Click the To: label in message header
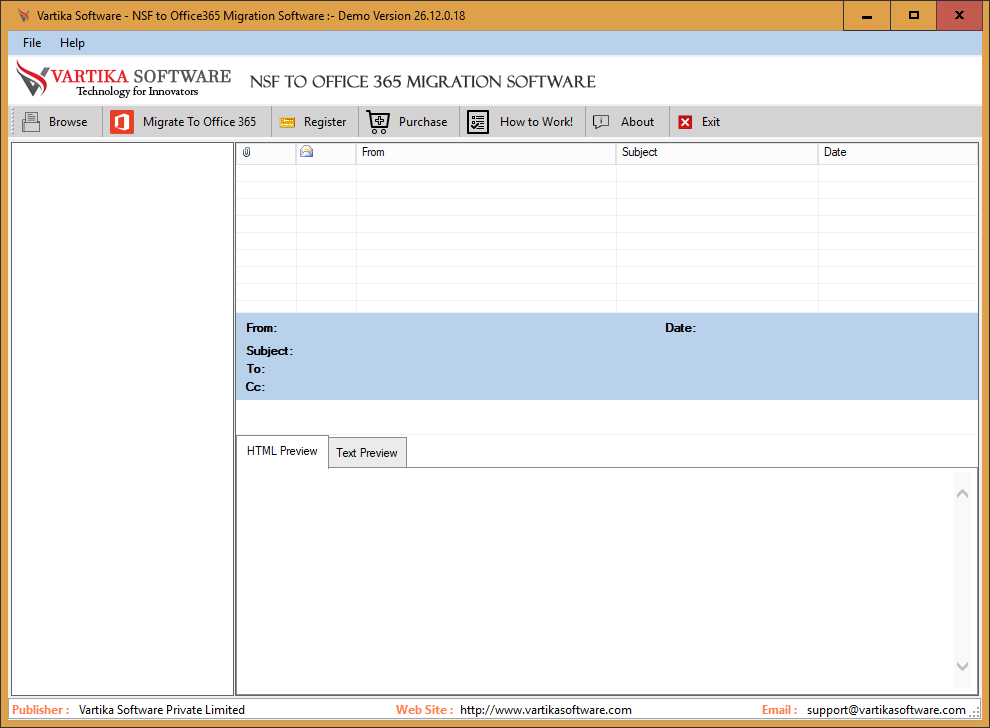Viewport: 990px width, 728px height. pyautogui.click(x=256, y=369)
